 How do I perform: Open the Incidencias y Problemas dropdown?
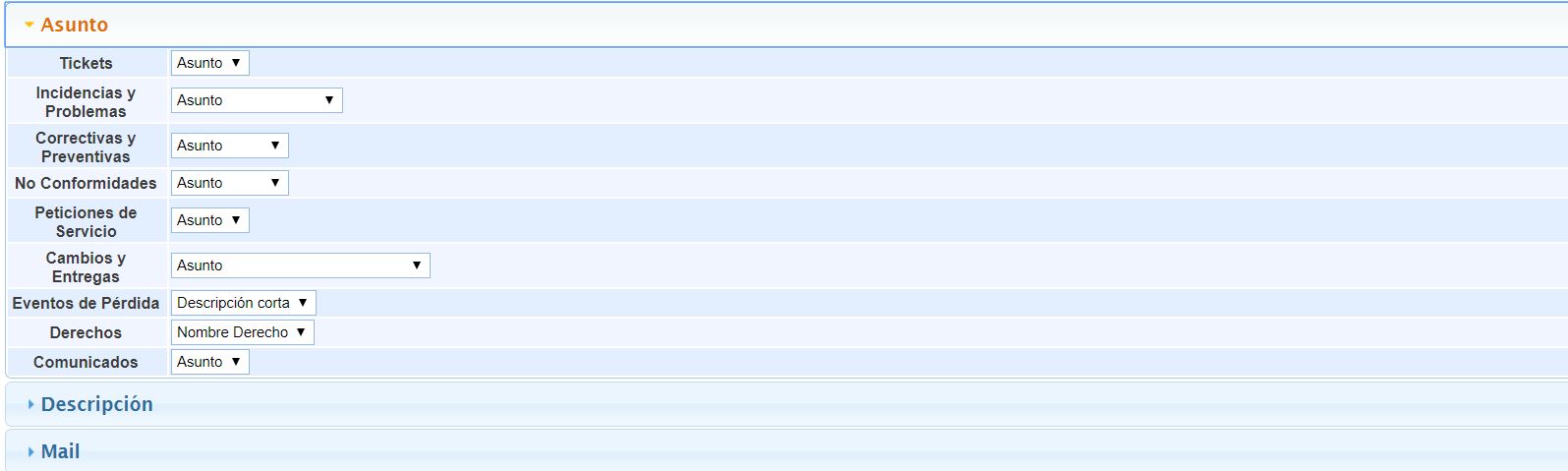click(x=256, y=100)
